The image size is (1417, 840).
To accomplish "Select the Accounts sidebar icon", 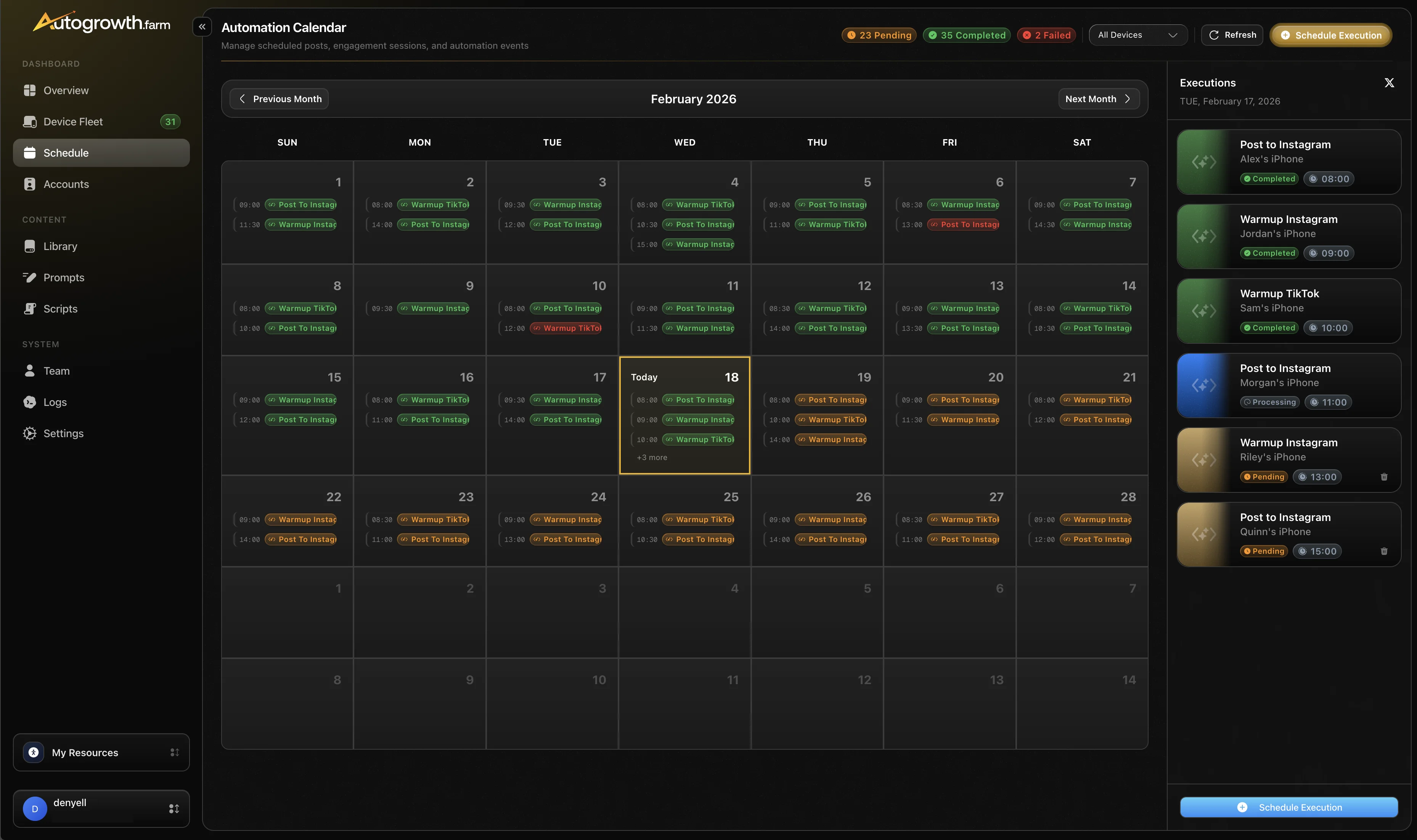I will (29, 184).
